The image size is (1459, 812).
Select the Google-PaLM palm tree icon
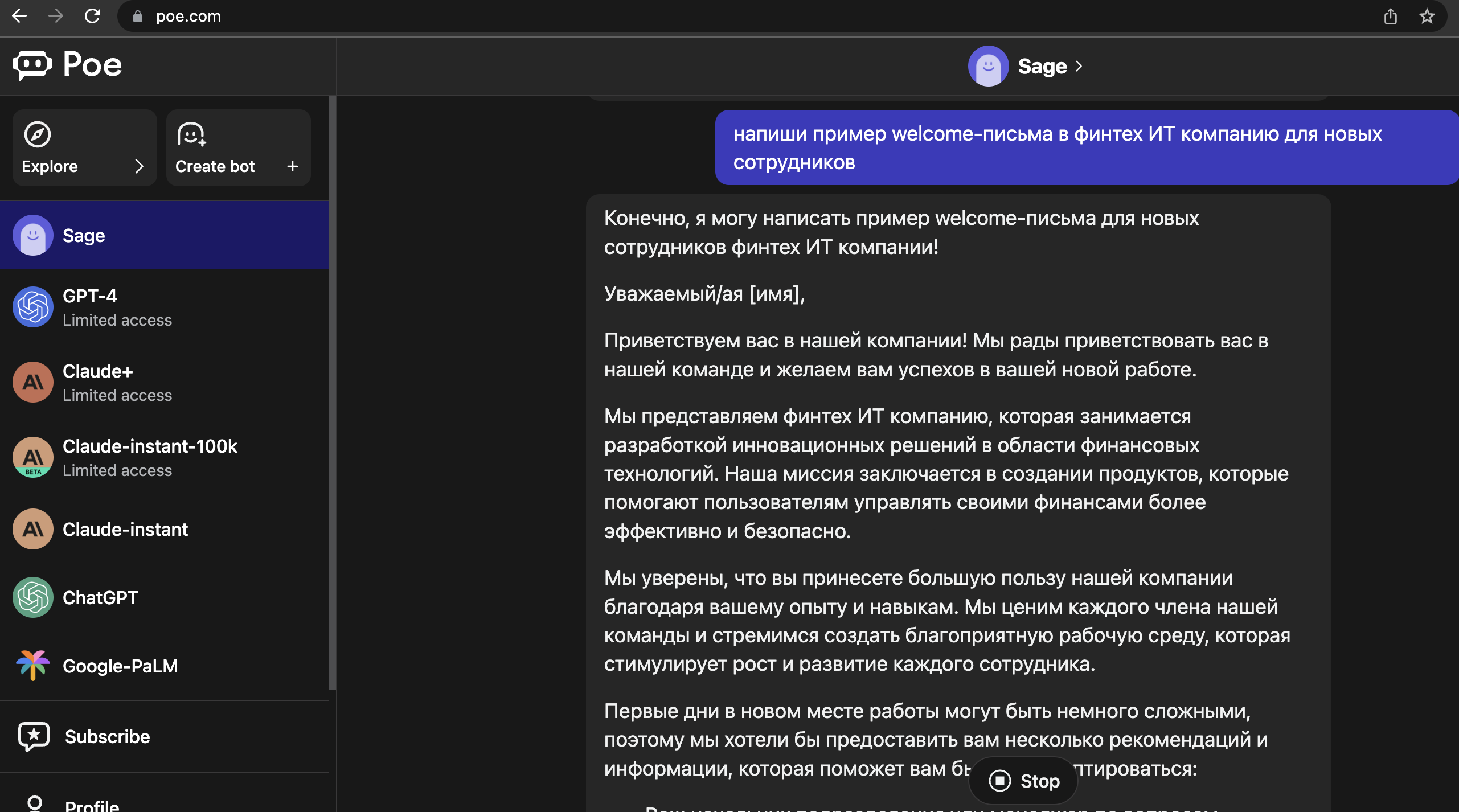click(x=33, y=665)
